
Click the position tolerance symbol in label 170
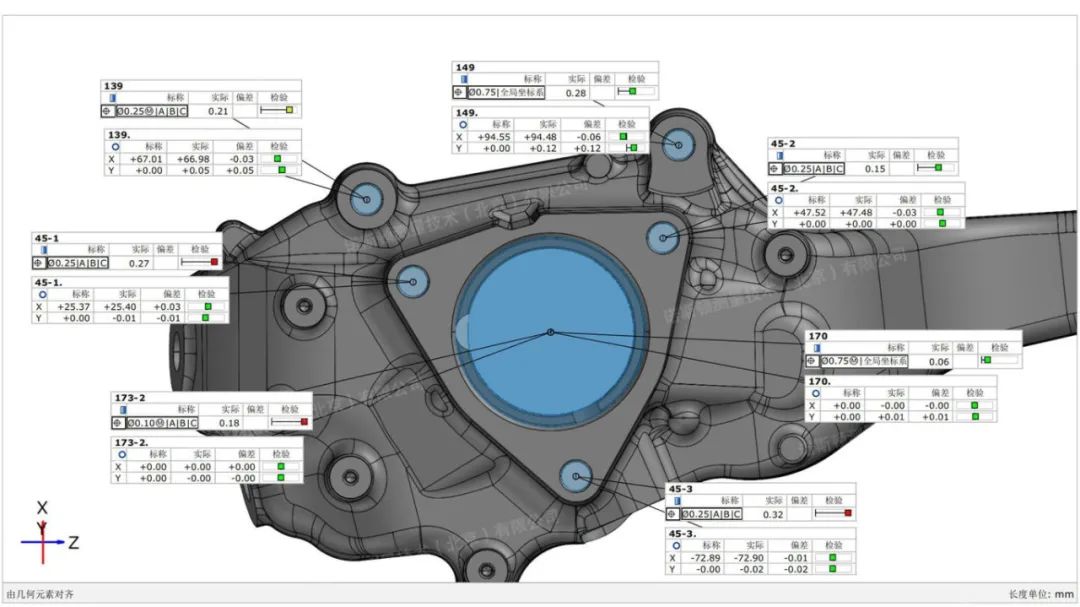(x=812, y=361)
